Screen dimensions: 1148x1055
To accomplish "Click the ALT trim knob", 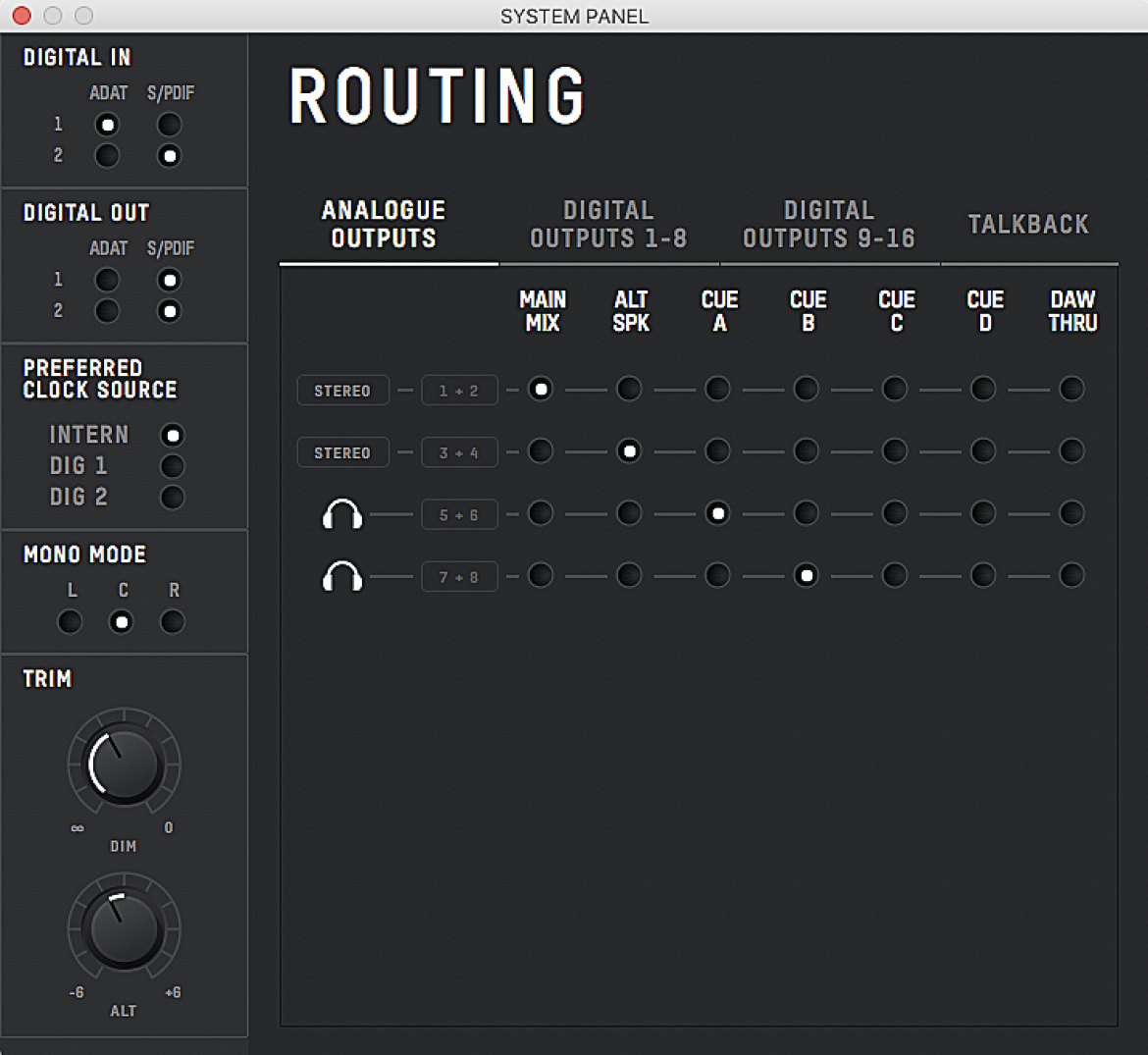I will [124, 929].
